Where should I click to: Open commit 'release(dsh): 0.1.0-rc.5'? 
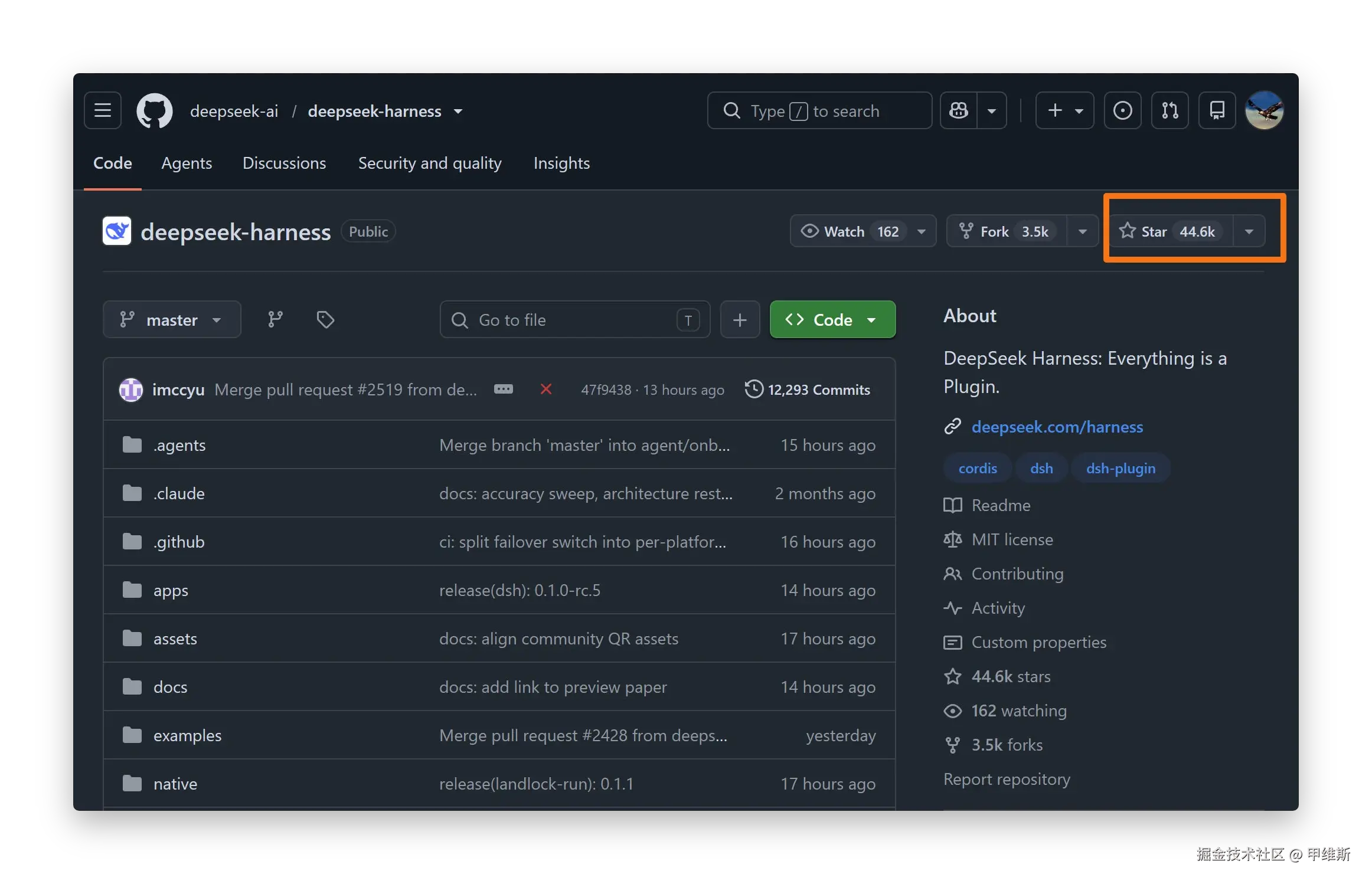click(x=520, y=590)
